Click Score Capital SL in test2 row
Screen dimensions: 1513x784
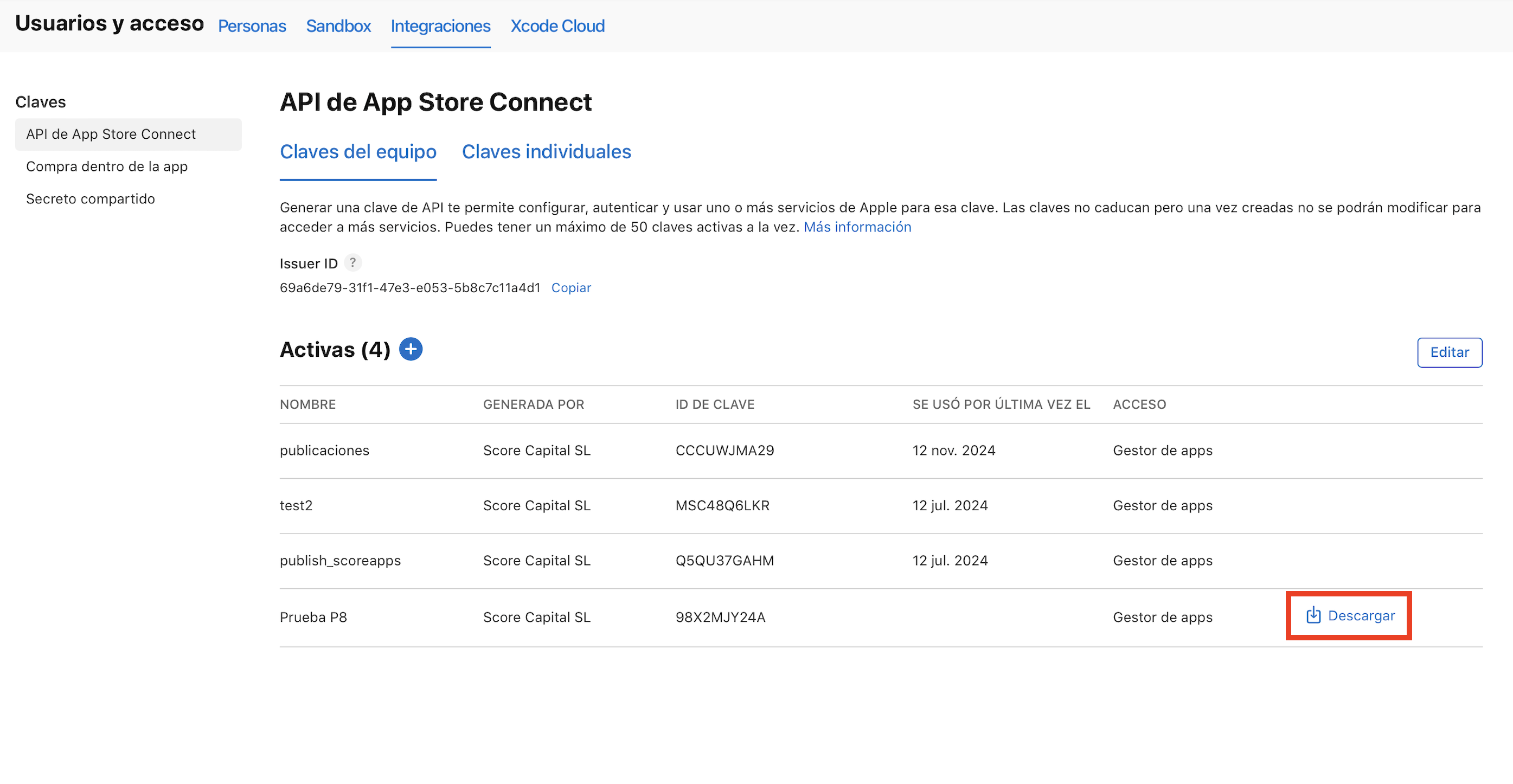(x=537, y=506)
